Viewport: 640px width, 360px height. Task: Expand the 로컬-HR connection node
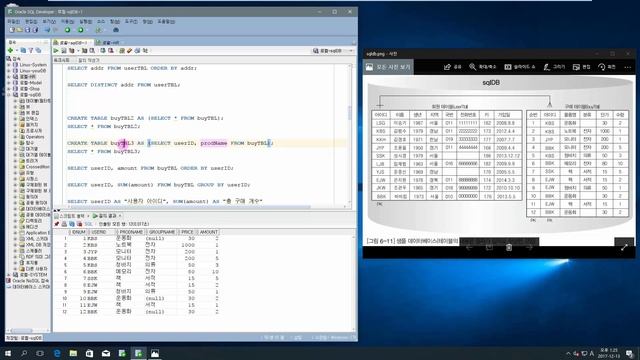coord(9,77)
